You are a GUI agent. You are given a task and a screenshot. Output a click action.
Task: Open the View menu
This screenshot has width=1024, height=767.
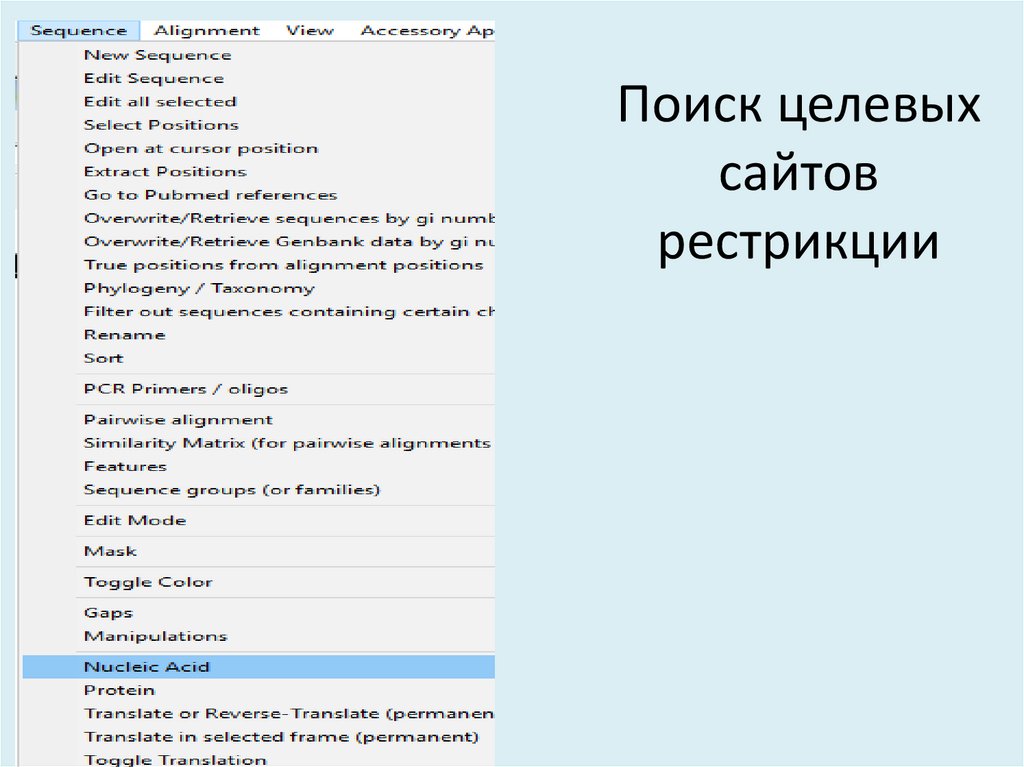[310, 30]
